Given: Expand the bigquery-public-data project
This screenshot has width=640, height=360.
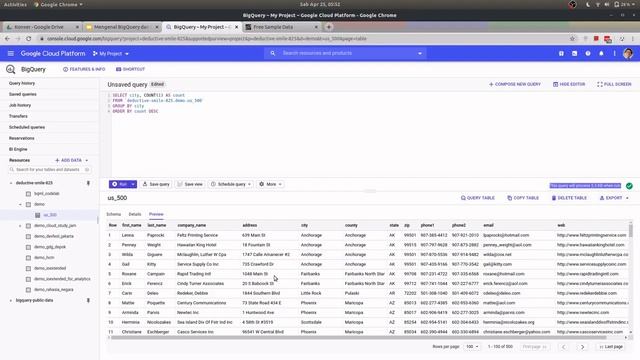Looking at the screenshot, I should click(x=11, y=300).
